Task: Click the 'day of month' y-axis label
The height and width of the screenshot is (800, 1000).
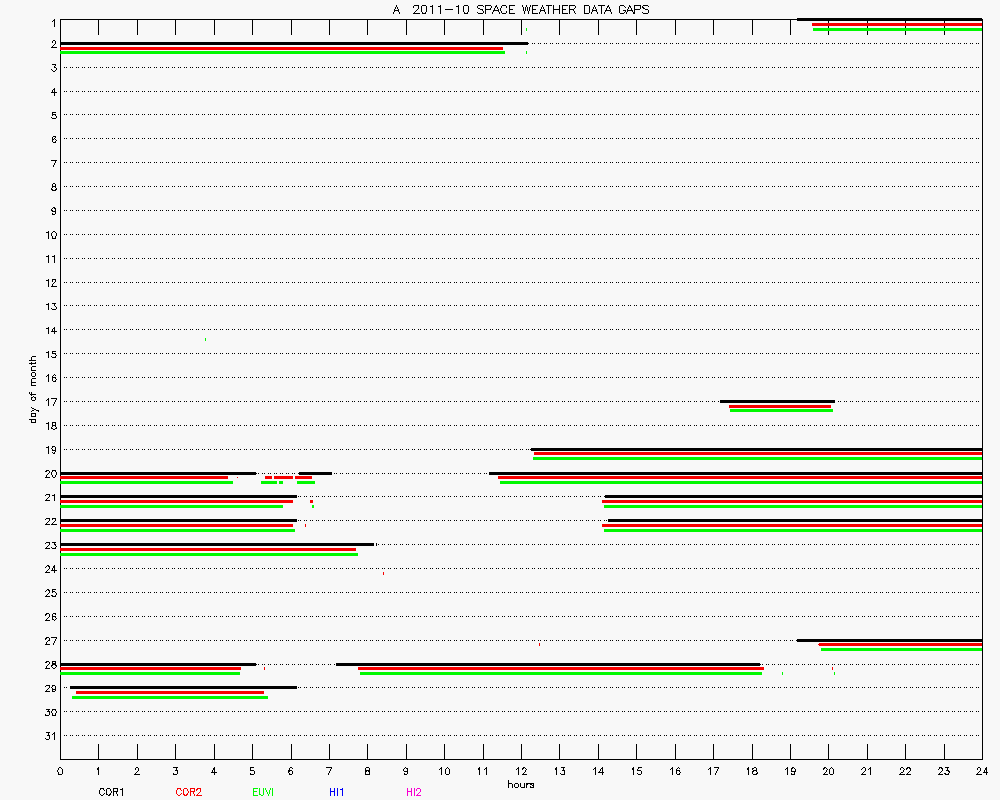Action: (x=33, y=388)
